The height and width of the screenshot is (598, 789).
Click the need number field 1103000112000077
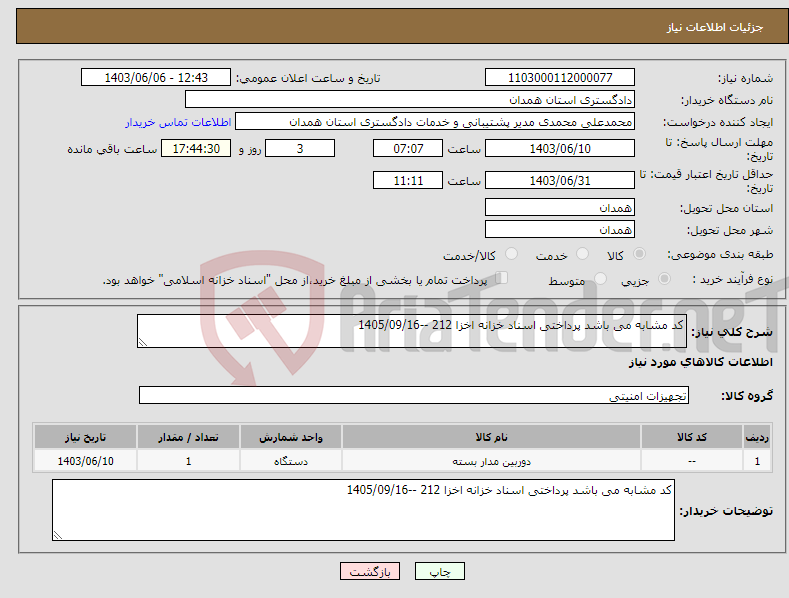560,78
